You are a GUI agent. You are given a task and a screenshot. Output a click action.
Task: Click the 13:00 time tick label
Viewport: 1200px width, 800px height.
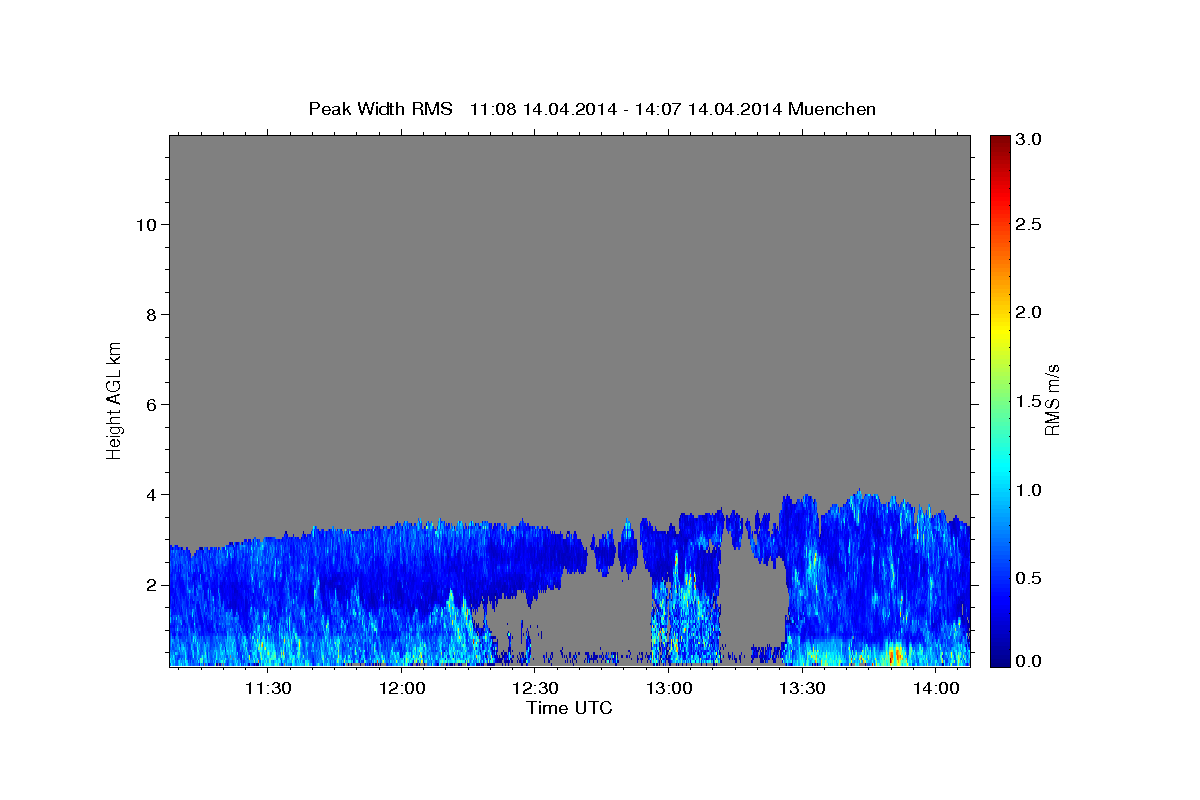(669, 688)
